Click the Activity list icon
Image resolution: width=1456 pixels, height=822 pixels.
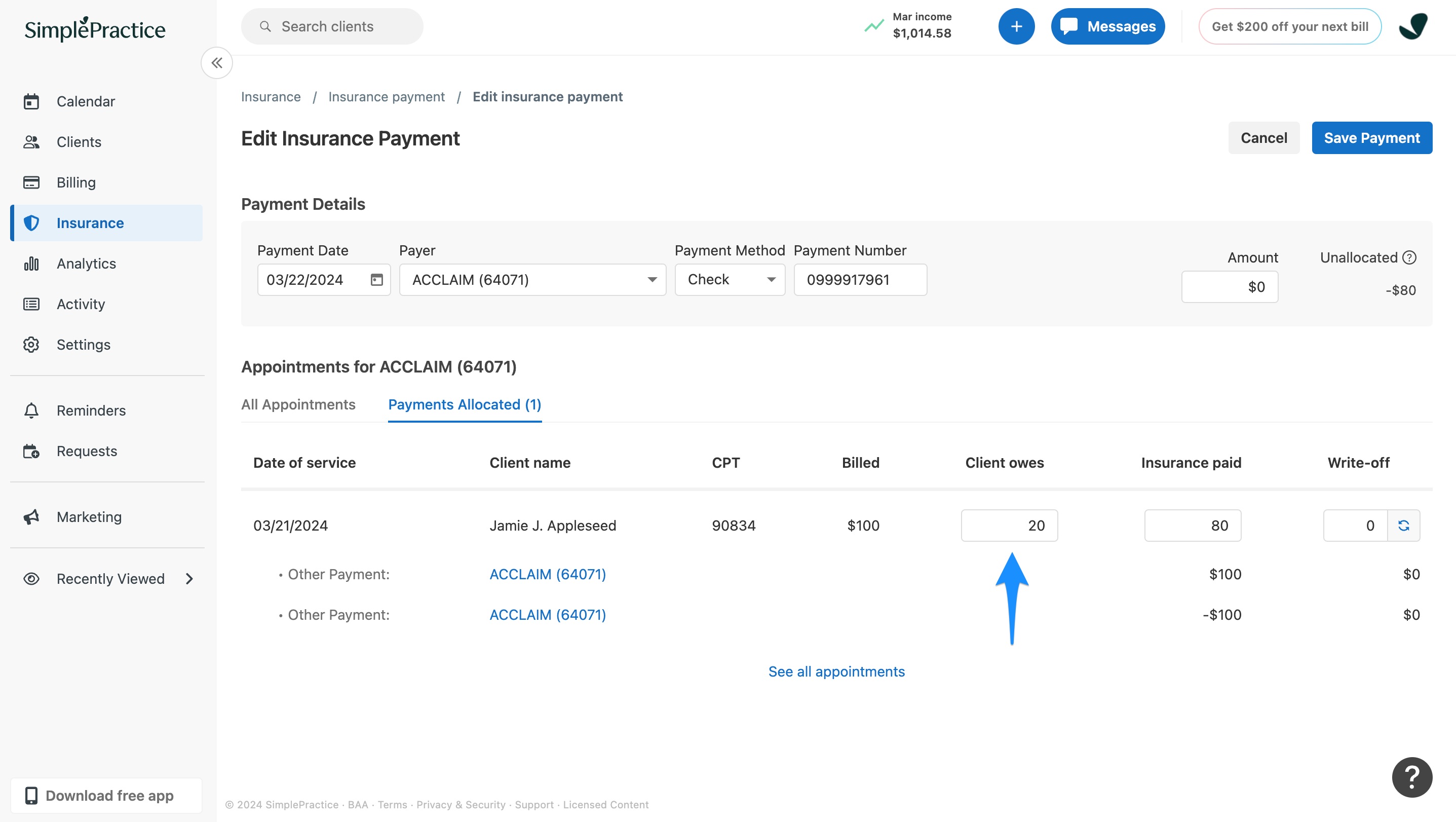31,304
